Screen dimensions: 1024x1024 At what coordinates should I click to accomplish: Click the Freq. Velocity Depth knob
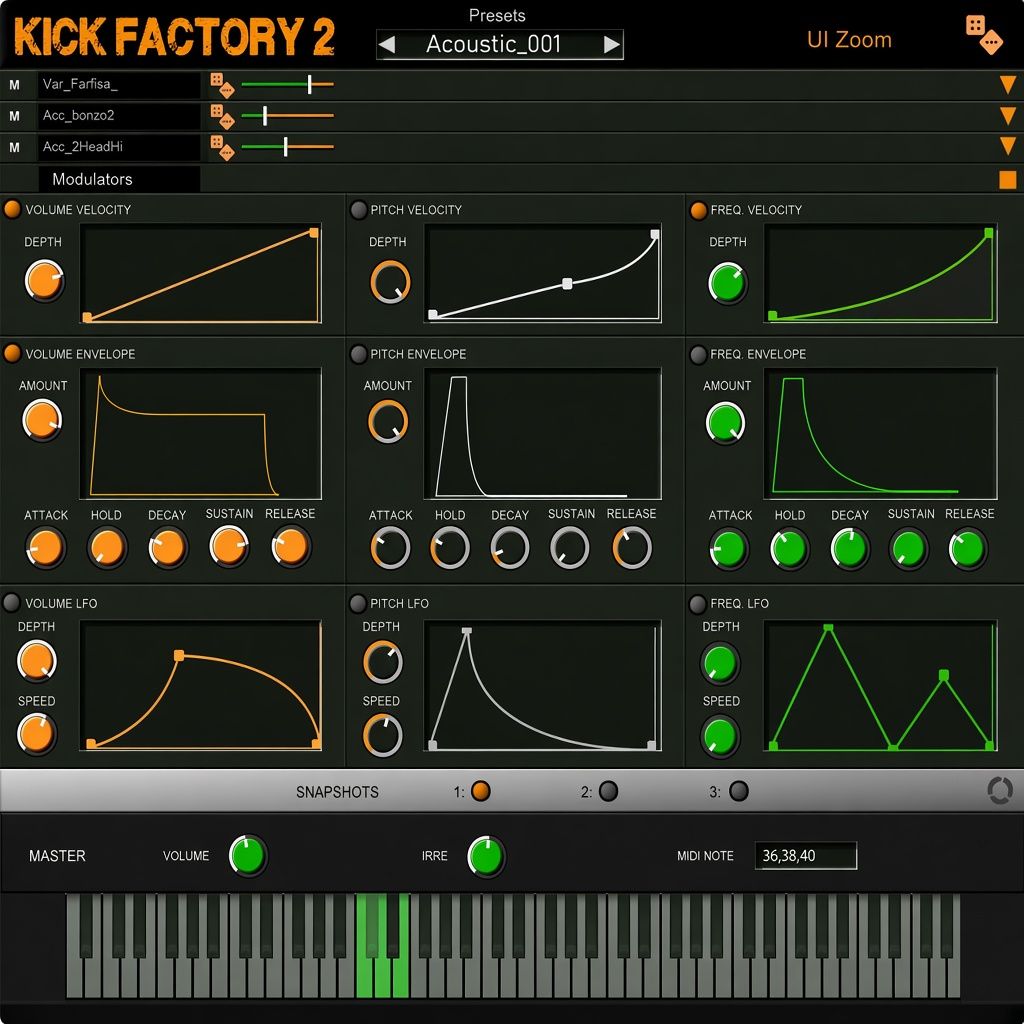[x=728, y=283]
